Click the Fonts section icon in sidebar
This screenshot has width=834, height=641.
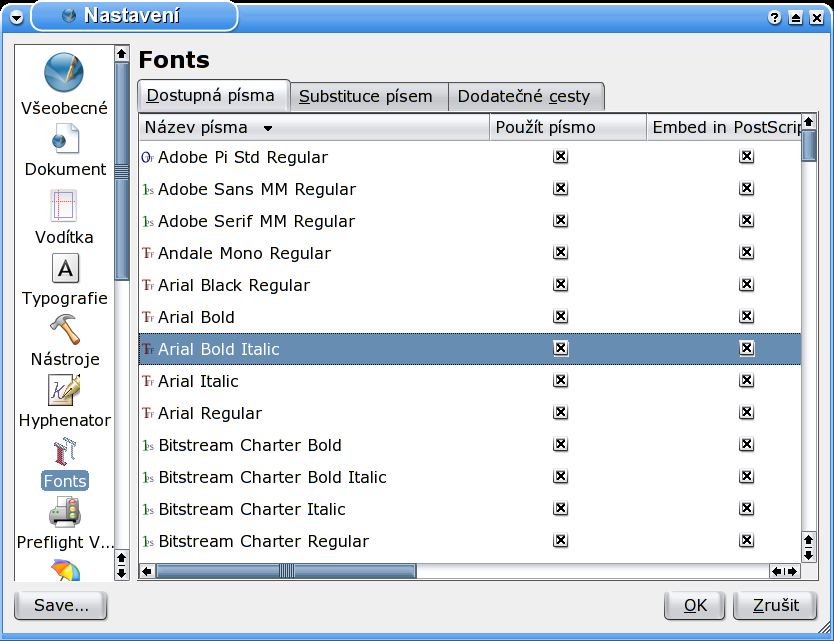64,452
